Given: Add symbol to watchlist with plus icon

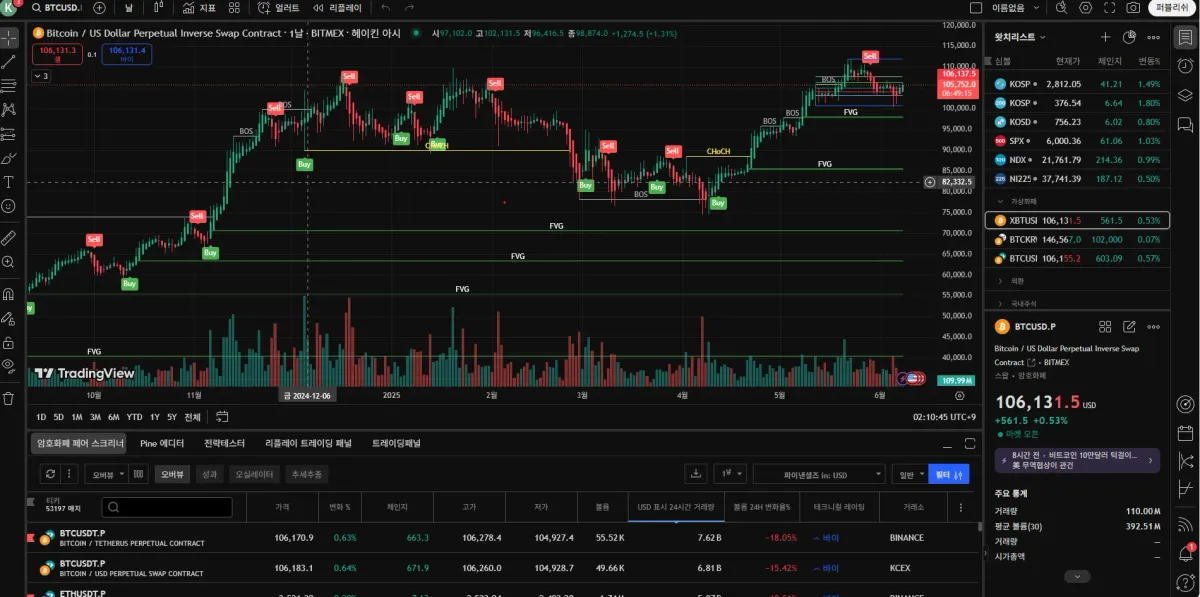Looking at the screenshot, I should pos(1105,37).
